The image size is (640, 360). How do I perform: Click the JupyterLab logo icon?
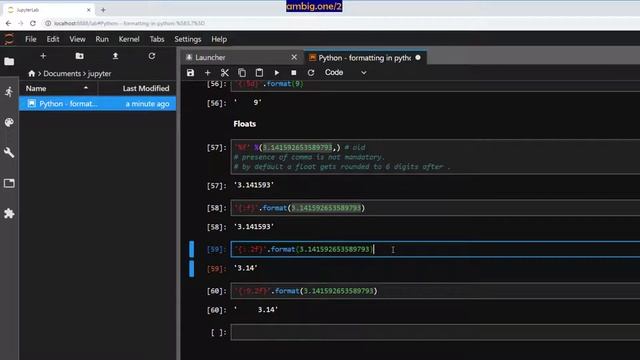tap(9, 39)
